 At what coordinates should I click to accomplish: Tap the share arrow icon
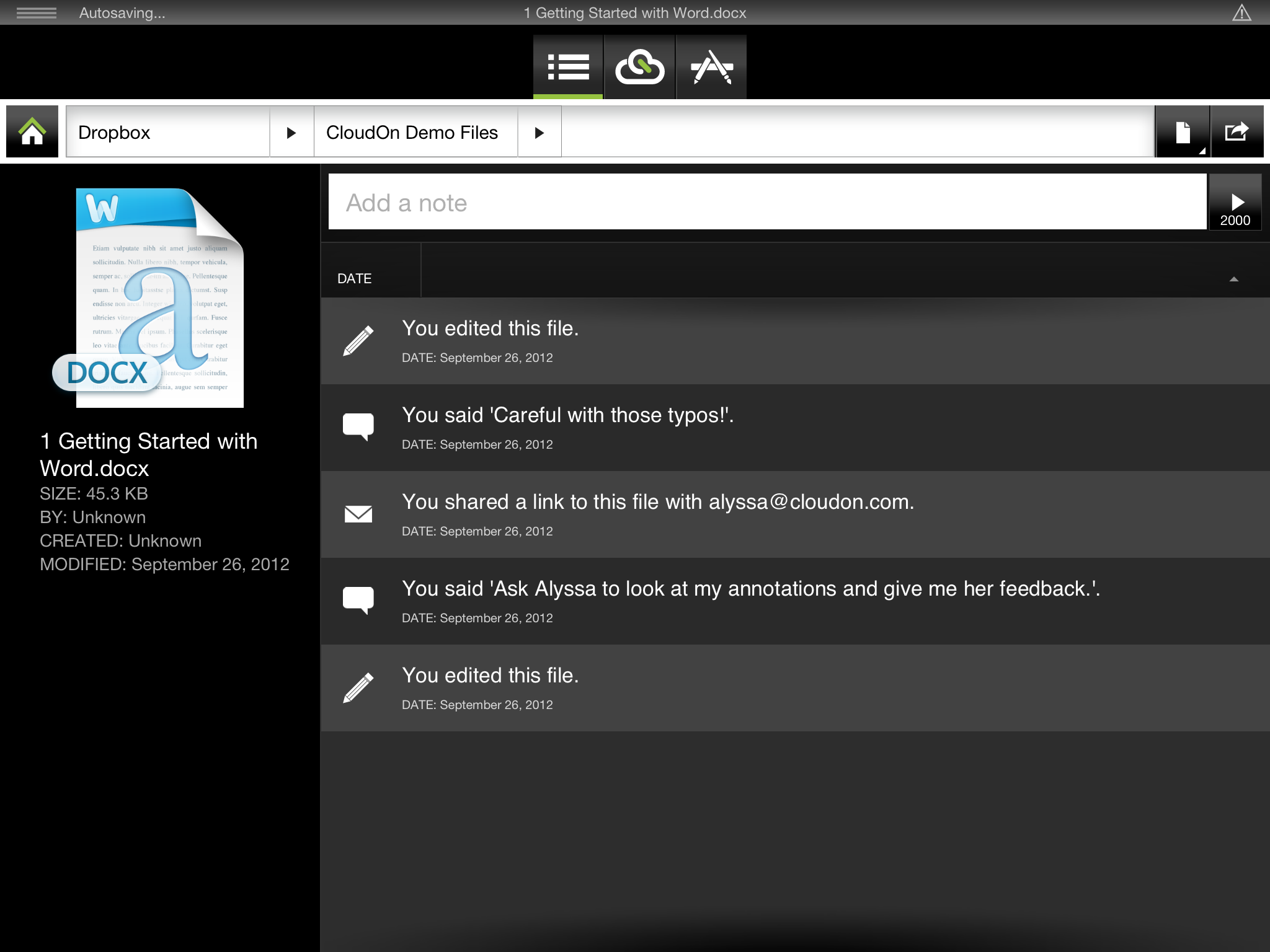coord(1237,132)
